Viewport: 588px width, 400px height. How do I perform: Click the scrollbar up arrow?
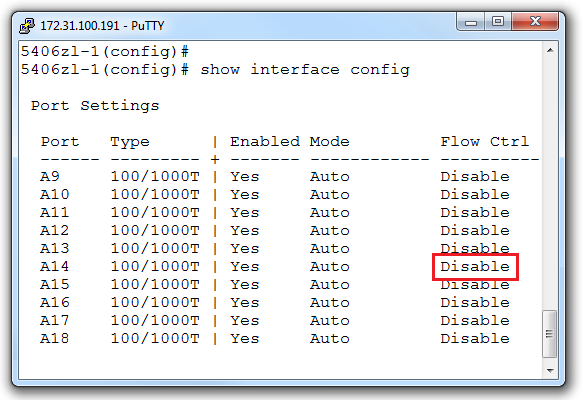tap(550, 50)
